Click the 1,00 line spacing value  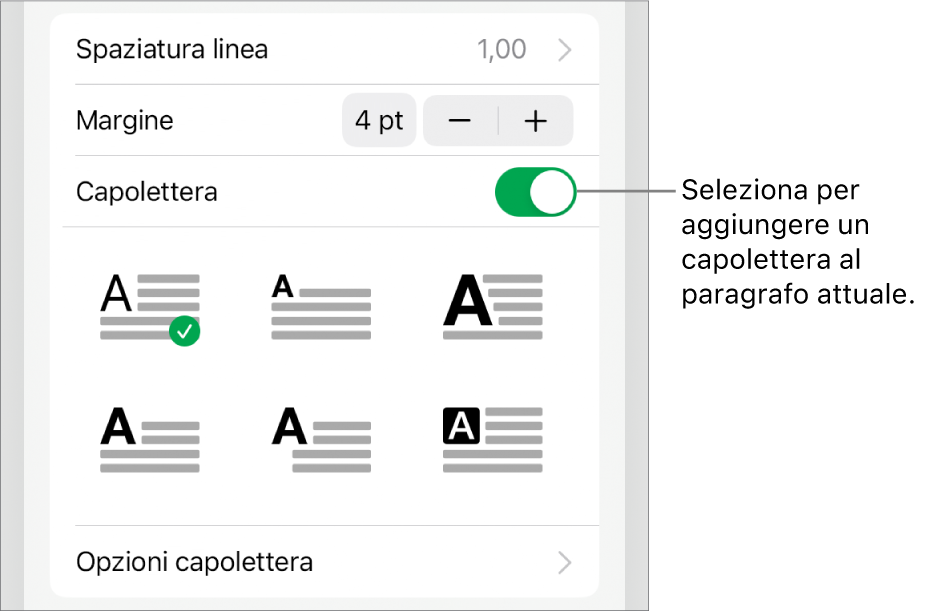502,49
